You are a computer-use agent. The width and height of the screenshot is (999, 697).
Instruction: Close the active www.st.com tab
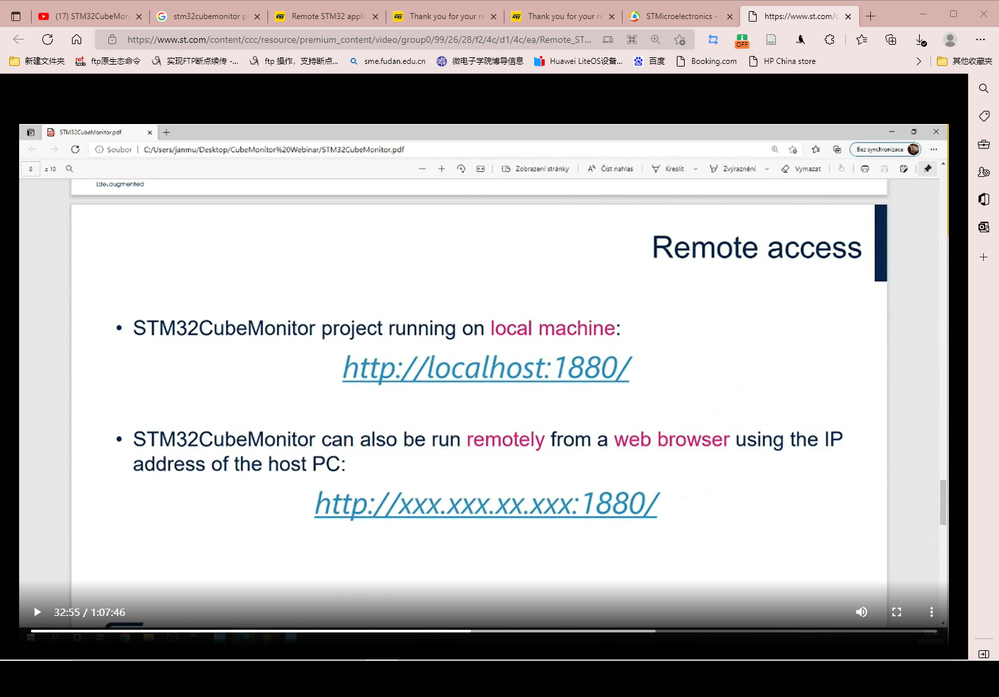[x=848, y=17]
